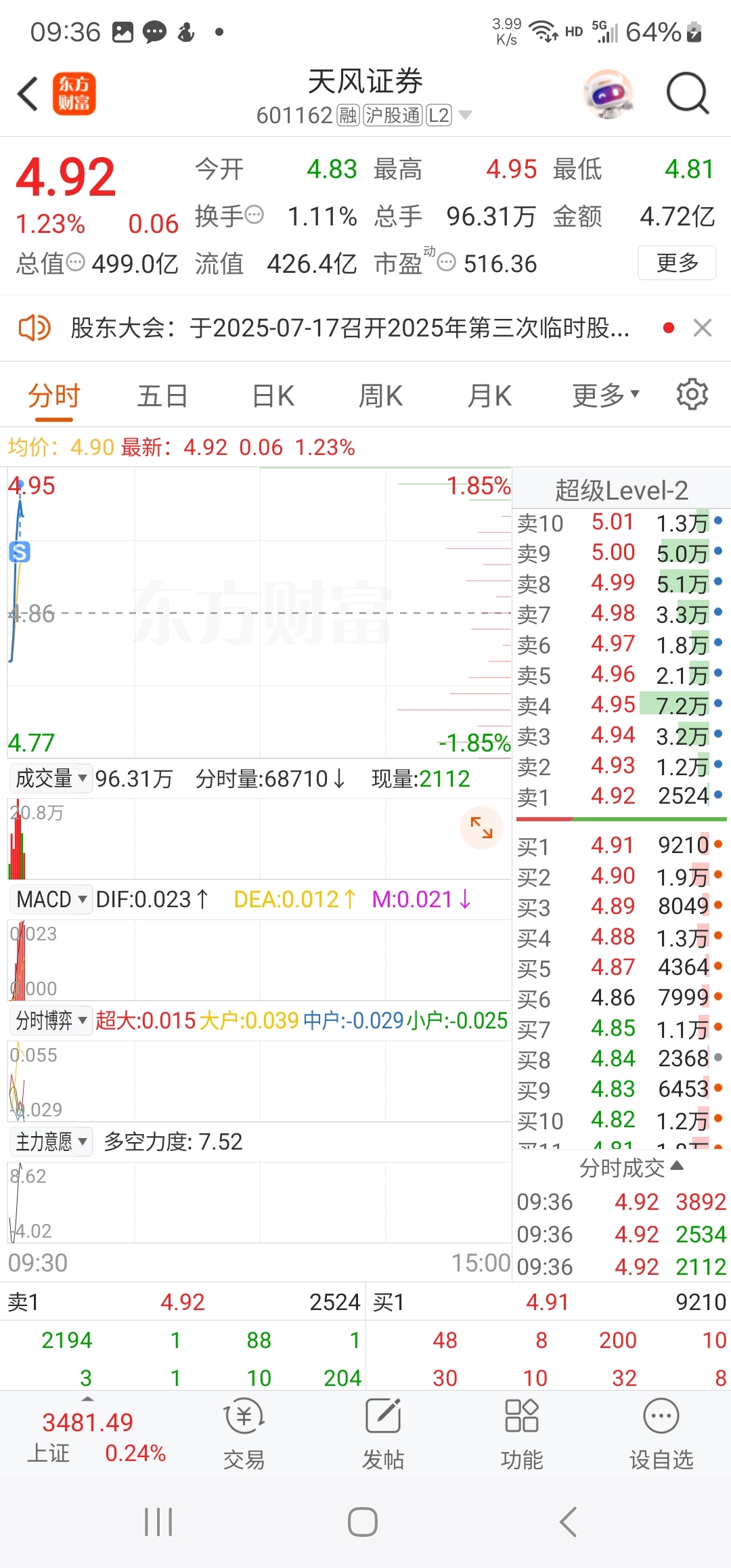This screenshot has height=1568, width=731.
Task: Tap the announcement speaker icon
Action: (34, 328)
